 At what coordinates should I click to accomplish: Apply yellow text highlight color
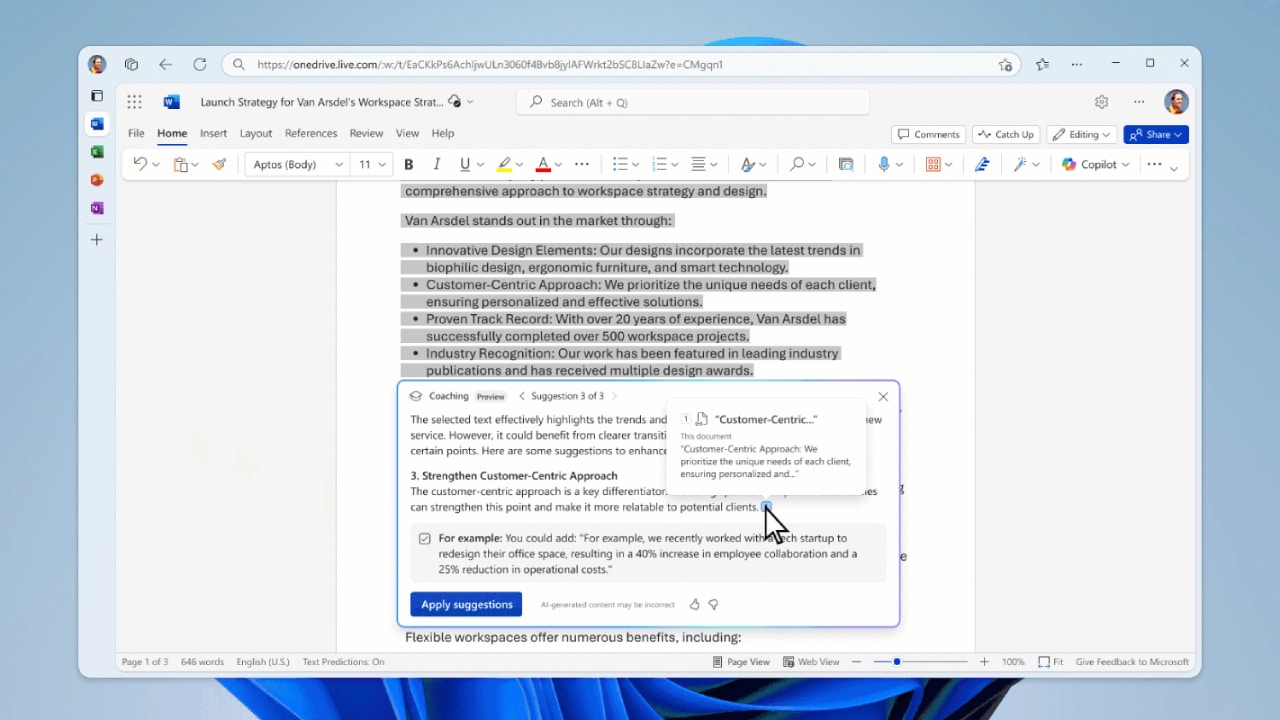pos(504,164)
